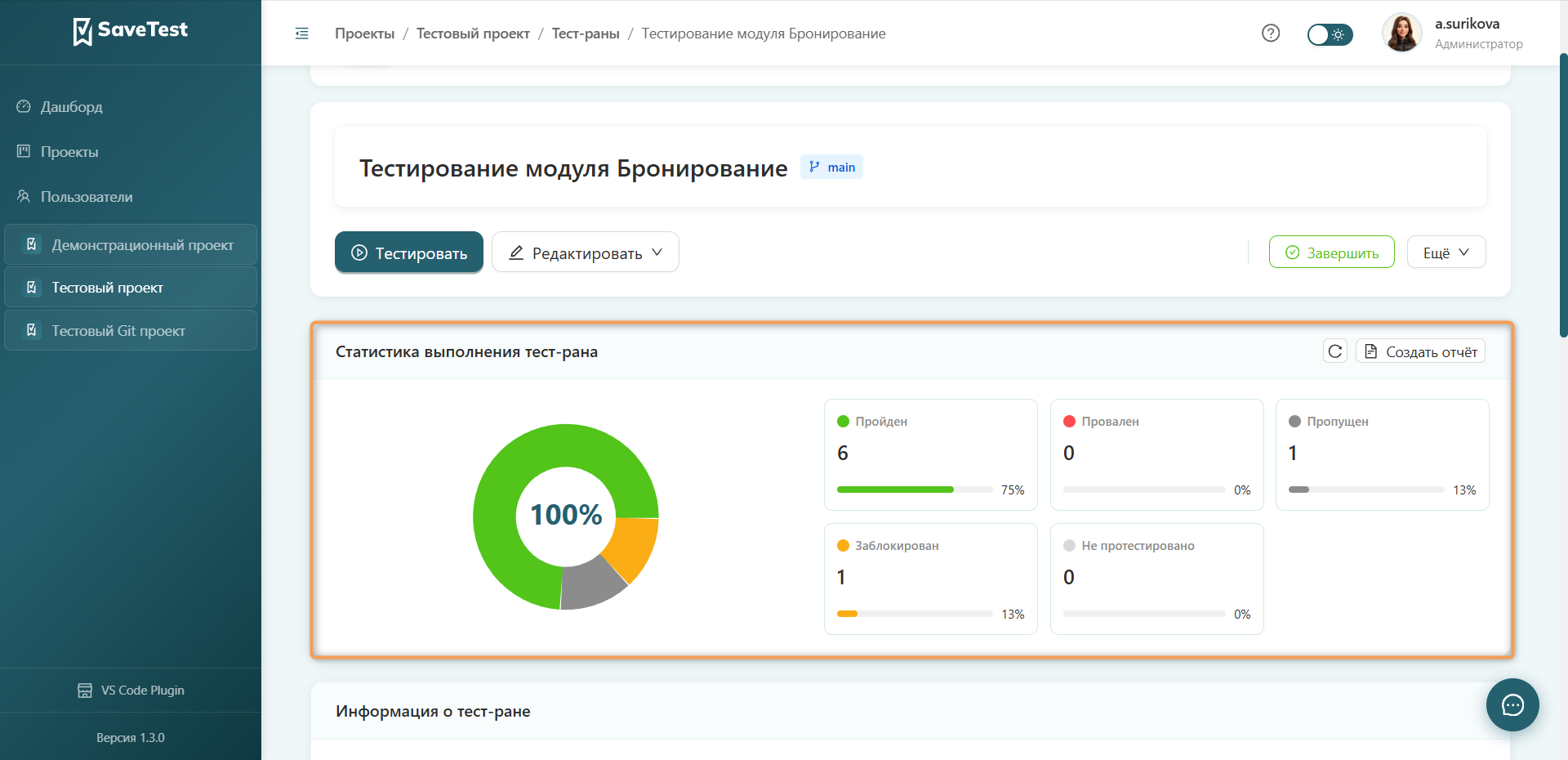Click the Не протестировано status dot
The height and width of the screenshot is (760, 1568).
[x=1069, y=546]
